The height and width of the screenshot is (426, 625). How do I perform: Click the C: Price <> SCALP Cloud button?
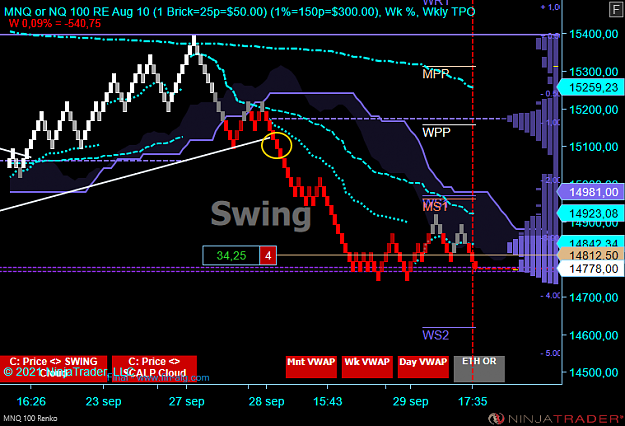point(154,368)
